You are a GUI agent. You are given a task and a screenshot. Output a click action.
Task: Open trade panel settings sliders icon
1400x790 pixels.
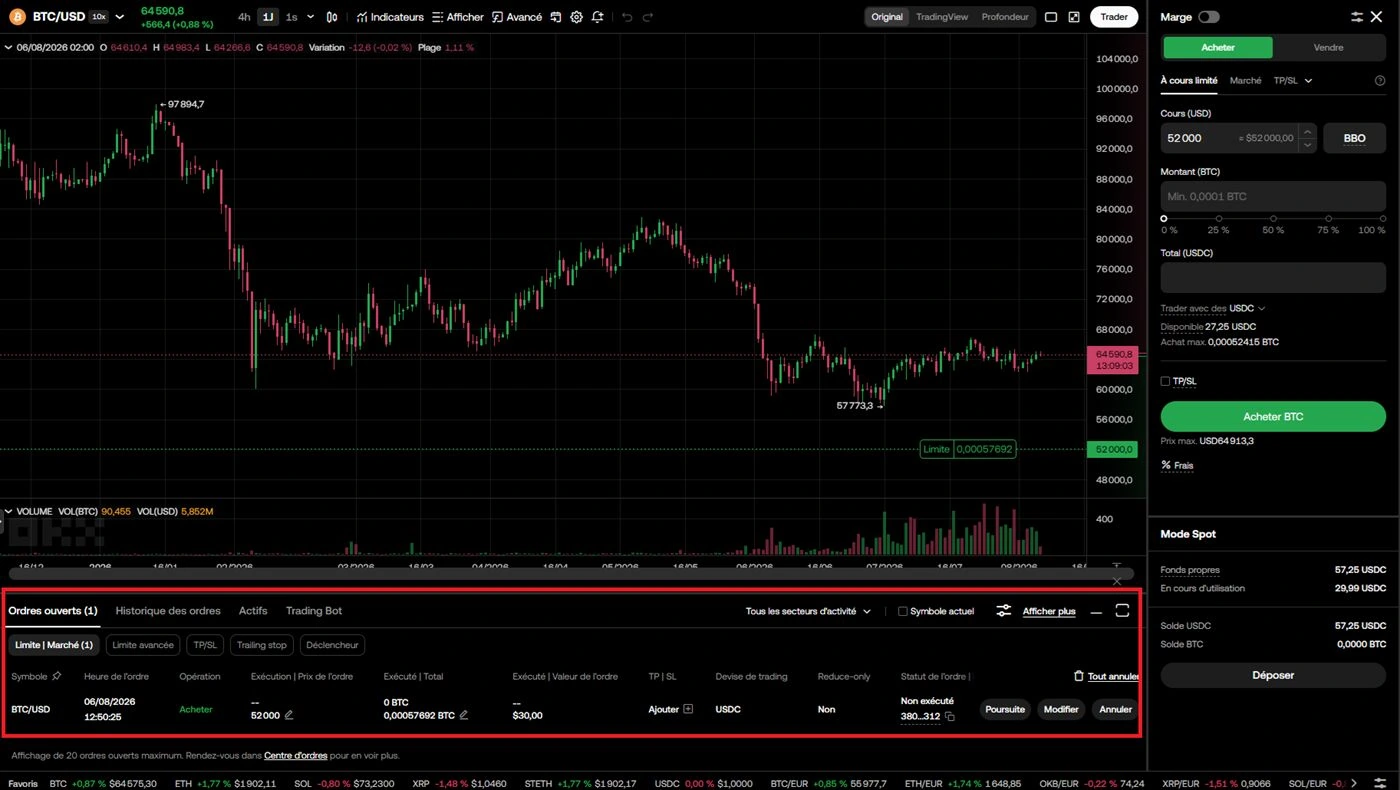click(x=1357, y=17)
